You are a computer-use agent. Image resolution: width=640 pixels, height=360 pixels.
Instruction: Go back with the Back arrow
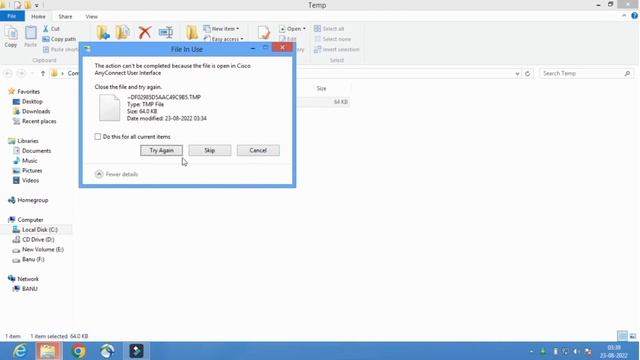pos(8,73)
